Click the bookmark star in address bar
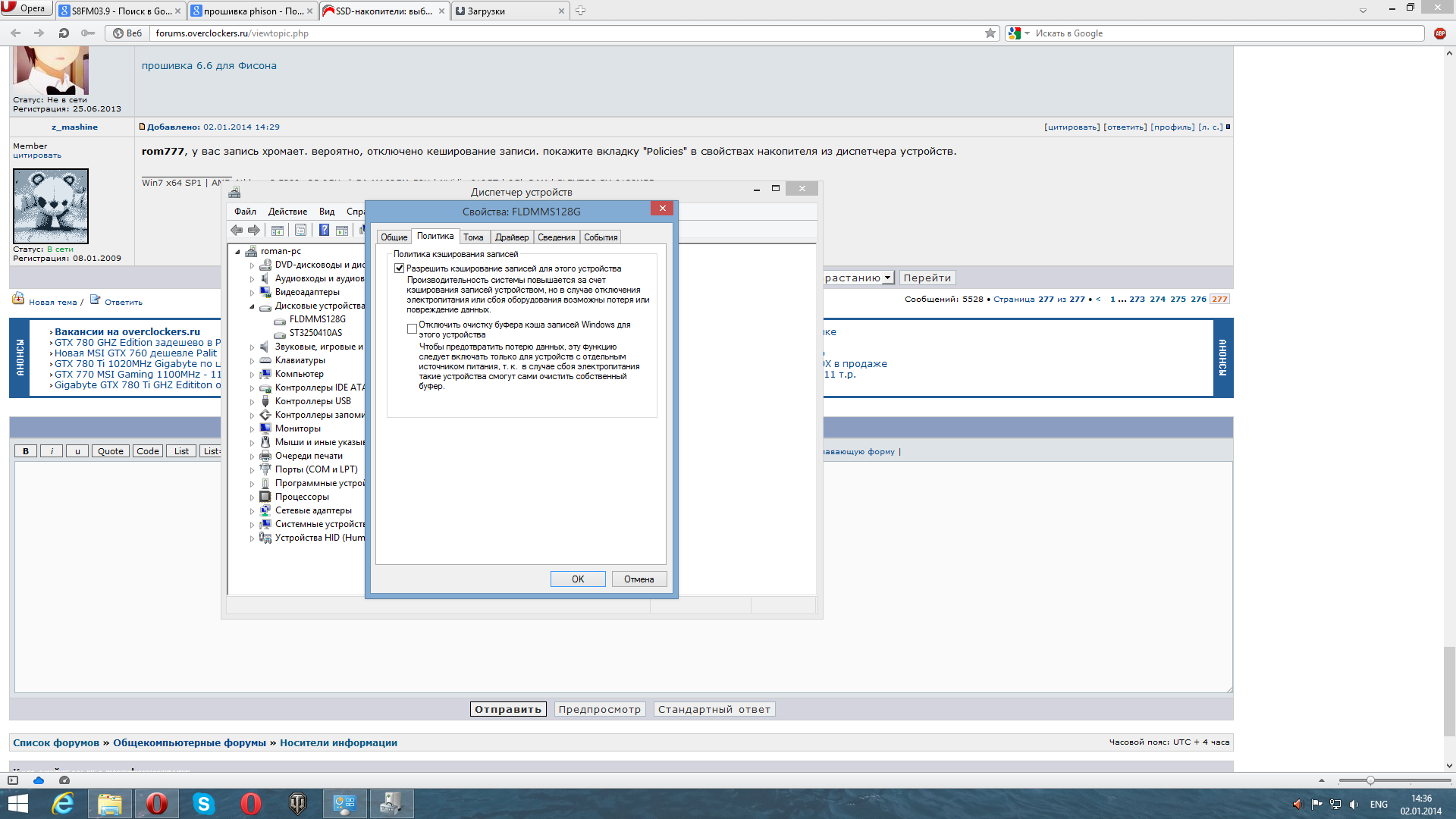The height and width of the screenshot is (819, 1456). click(990, 33)
